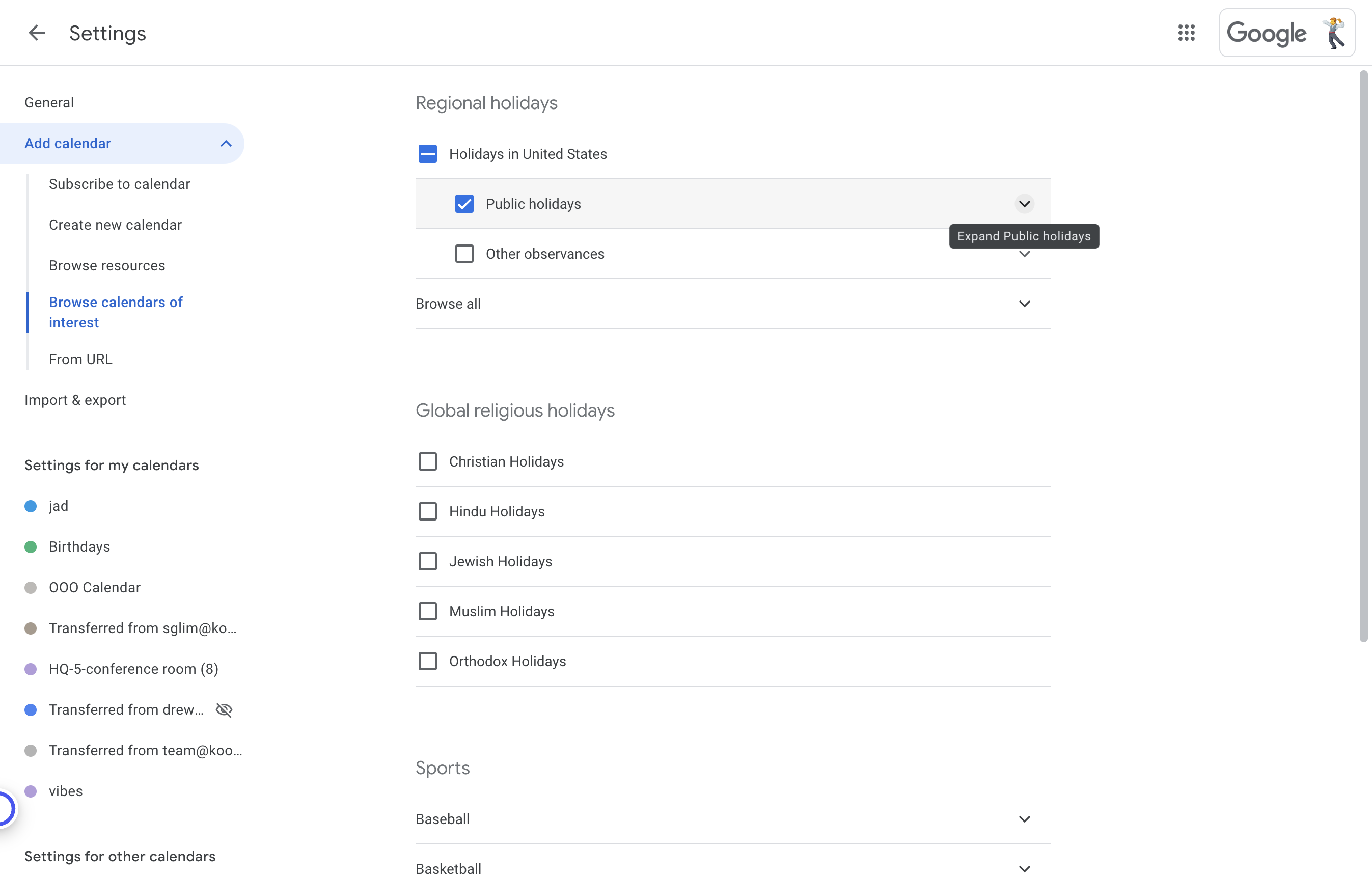Uncheck the Public holidays checkbox

tap(464, 204)
